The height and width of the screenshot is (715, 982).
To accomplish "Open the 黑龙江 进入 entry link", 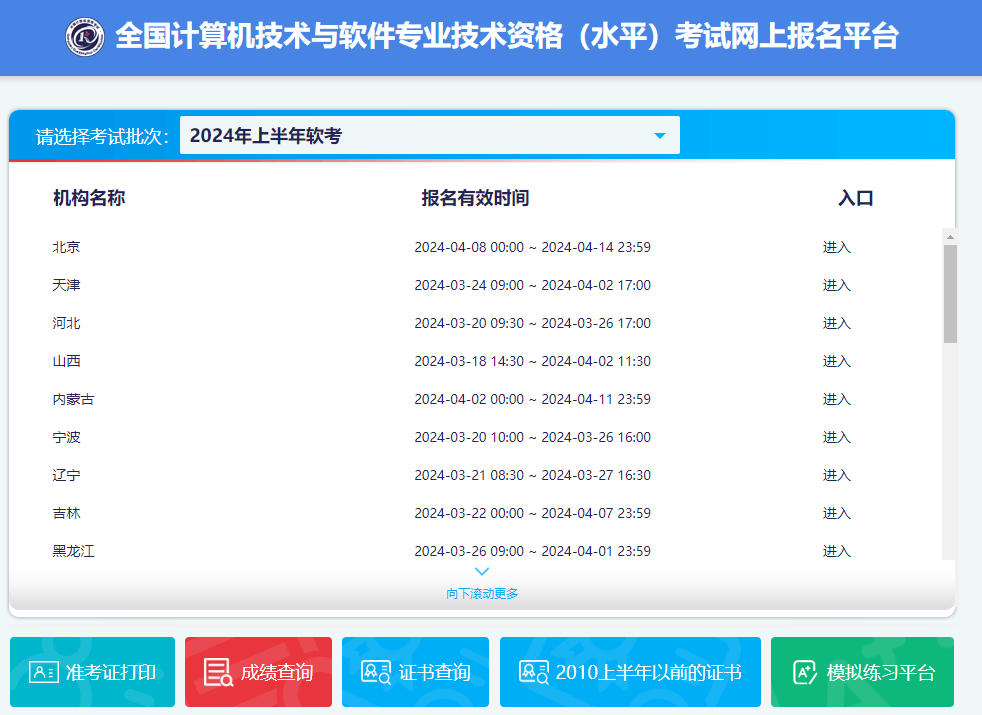I will click(x=836, y=551).
